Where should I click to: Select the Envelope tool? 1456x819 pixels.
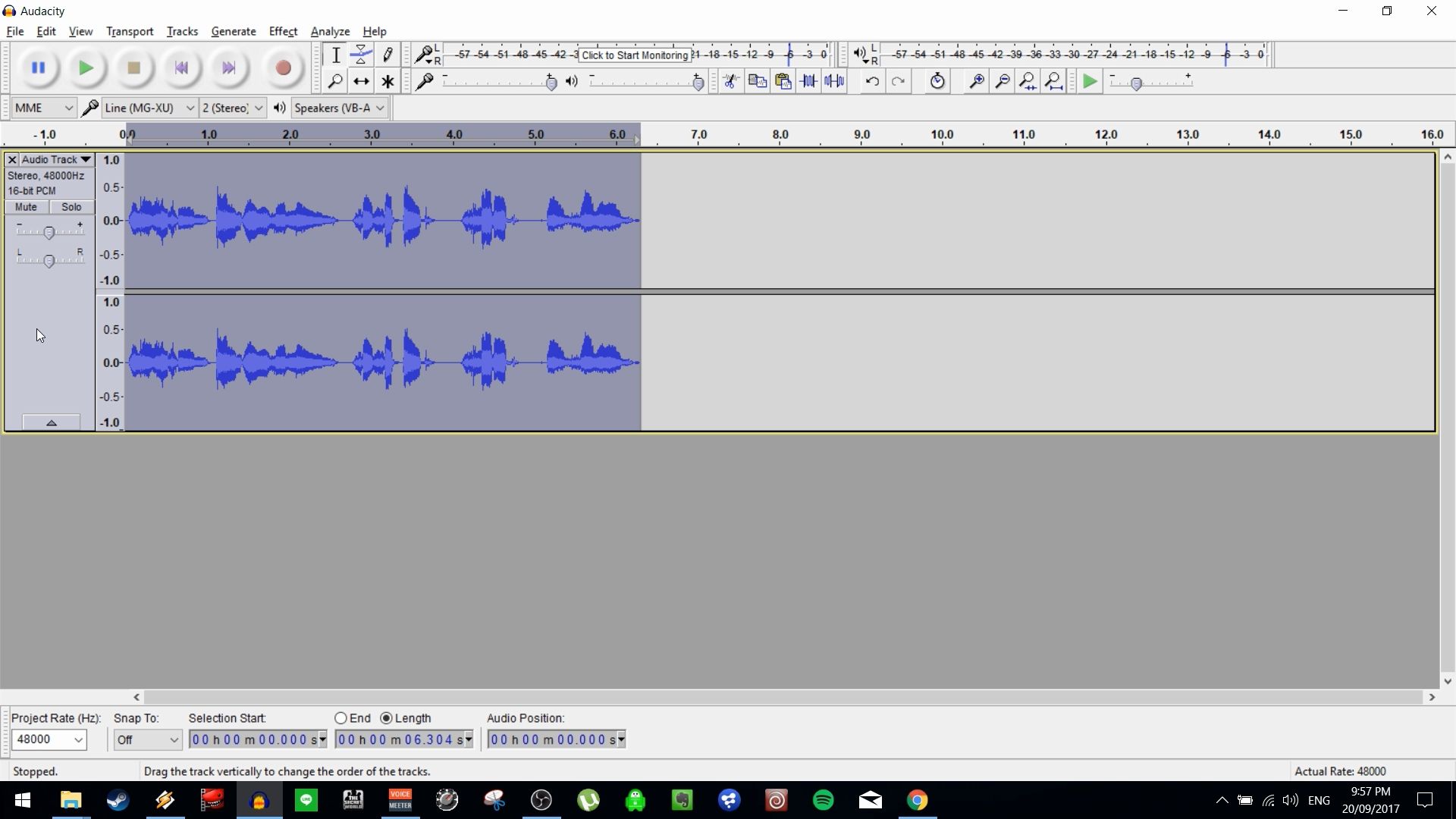[362, 55]
